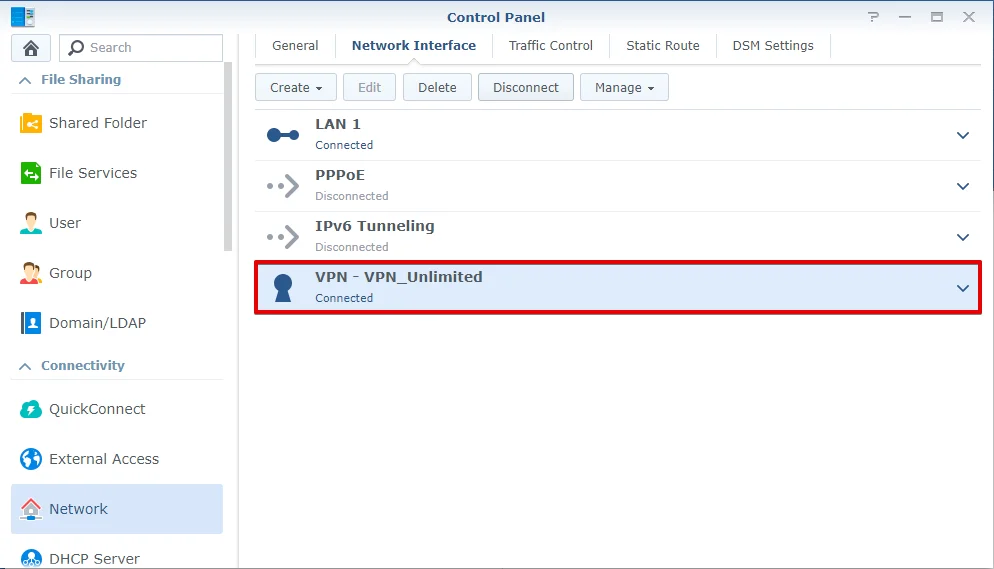Image resolution: width=994 pixels, height=569 pixels.
Task: Expand the IPv6 Tunneling details
Action: [963, 237]
